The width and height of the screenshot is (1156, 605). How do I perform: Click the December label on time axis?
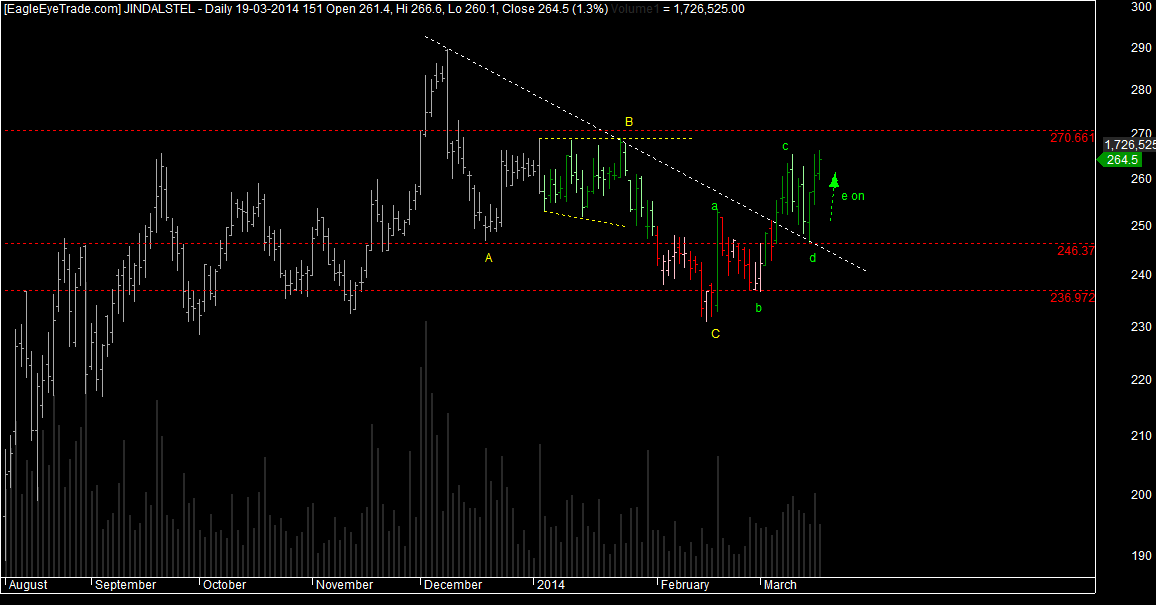pos(453,584)
